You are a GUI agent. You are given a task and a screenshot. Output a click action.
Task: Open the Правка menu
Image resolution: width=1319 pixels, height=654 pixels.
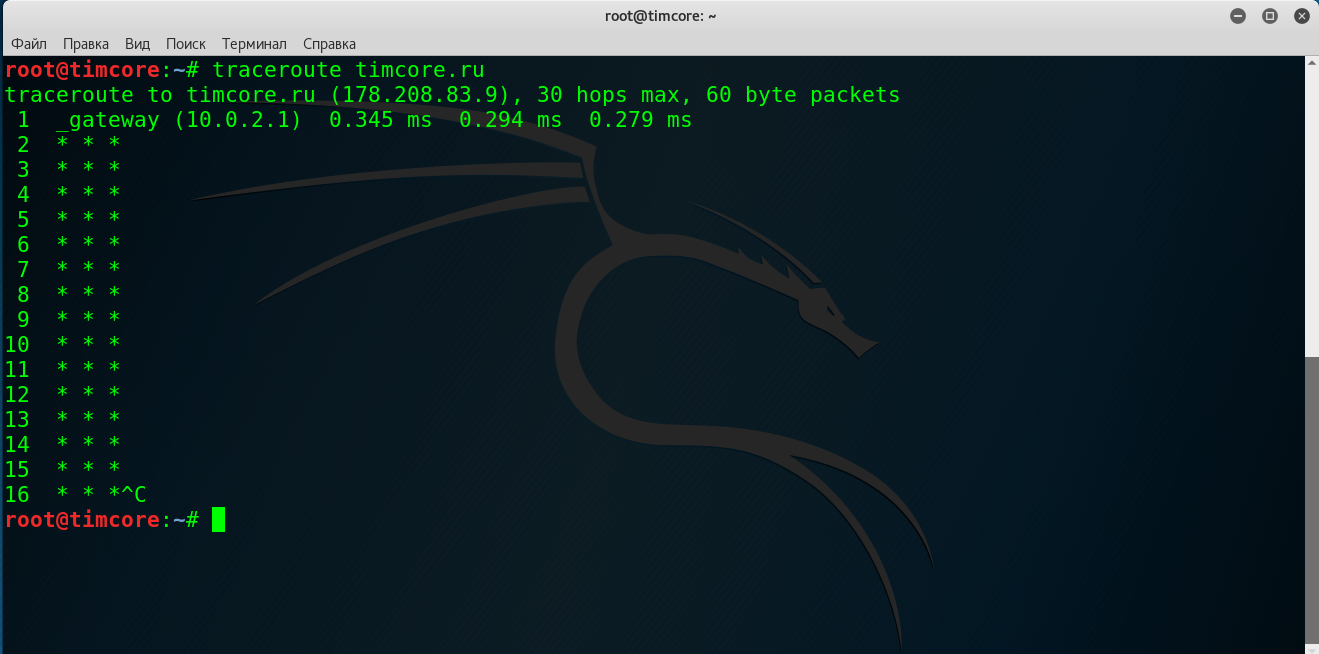(x=86, y=44)
